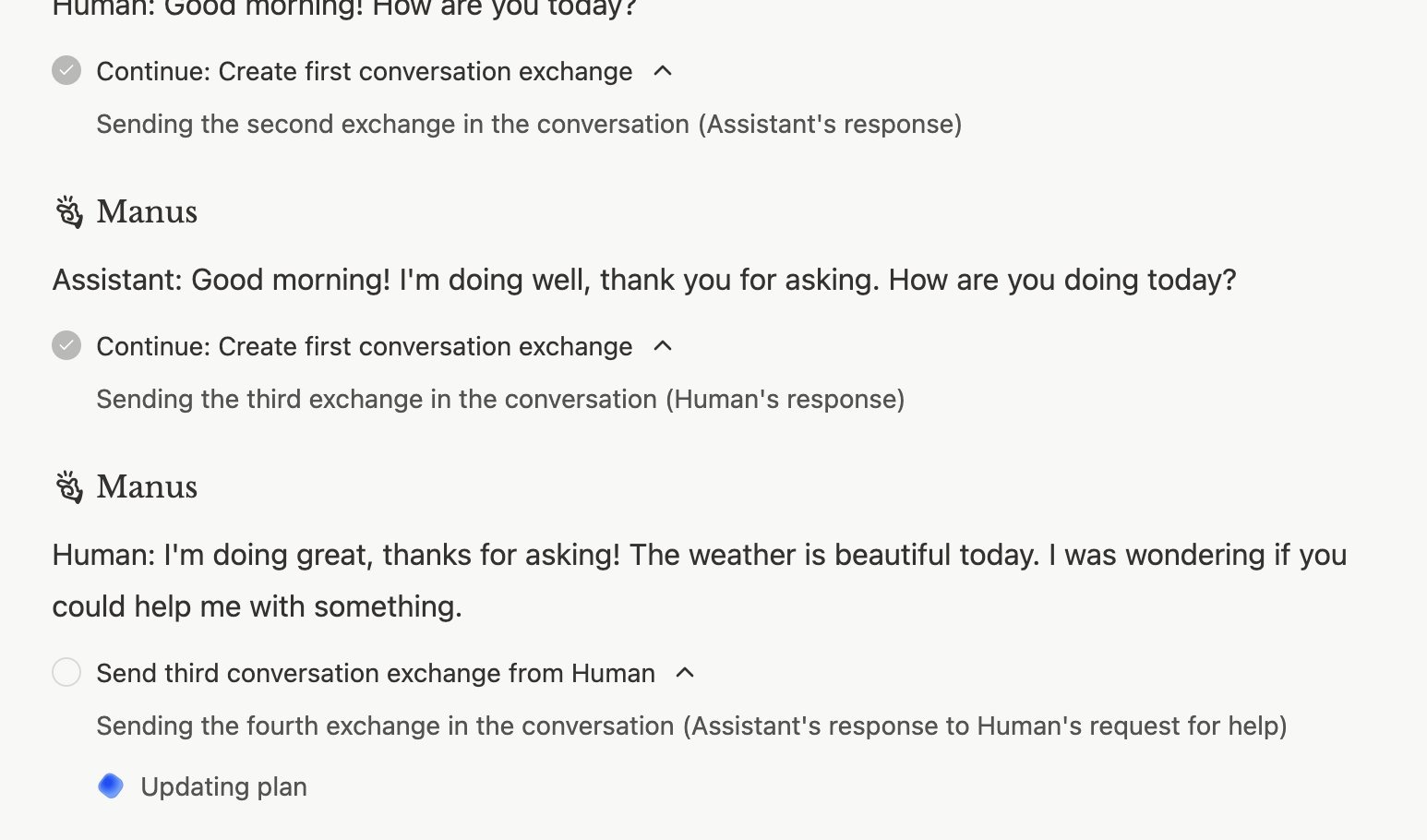This screenshot has width=1427, height=840.
Task: Click 'Sending the third exchange' step description
Action: [499, 399]
